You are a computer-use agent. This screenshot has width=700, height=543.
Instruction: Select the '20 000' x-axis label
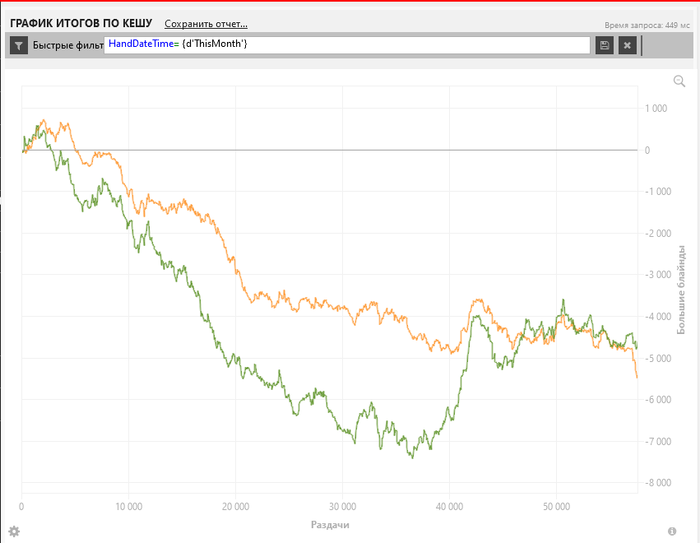tap(235, 506)
